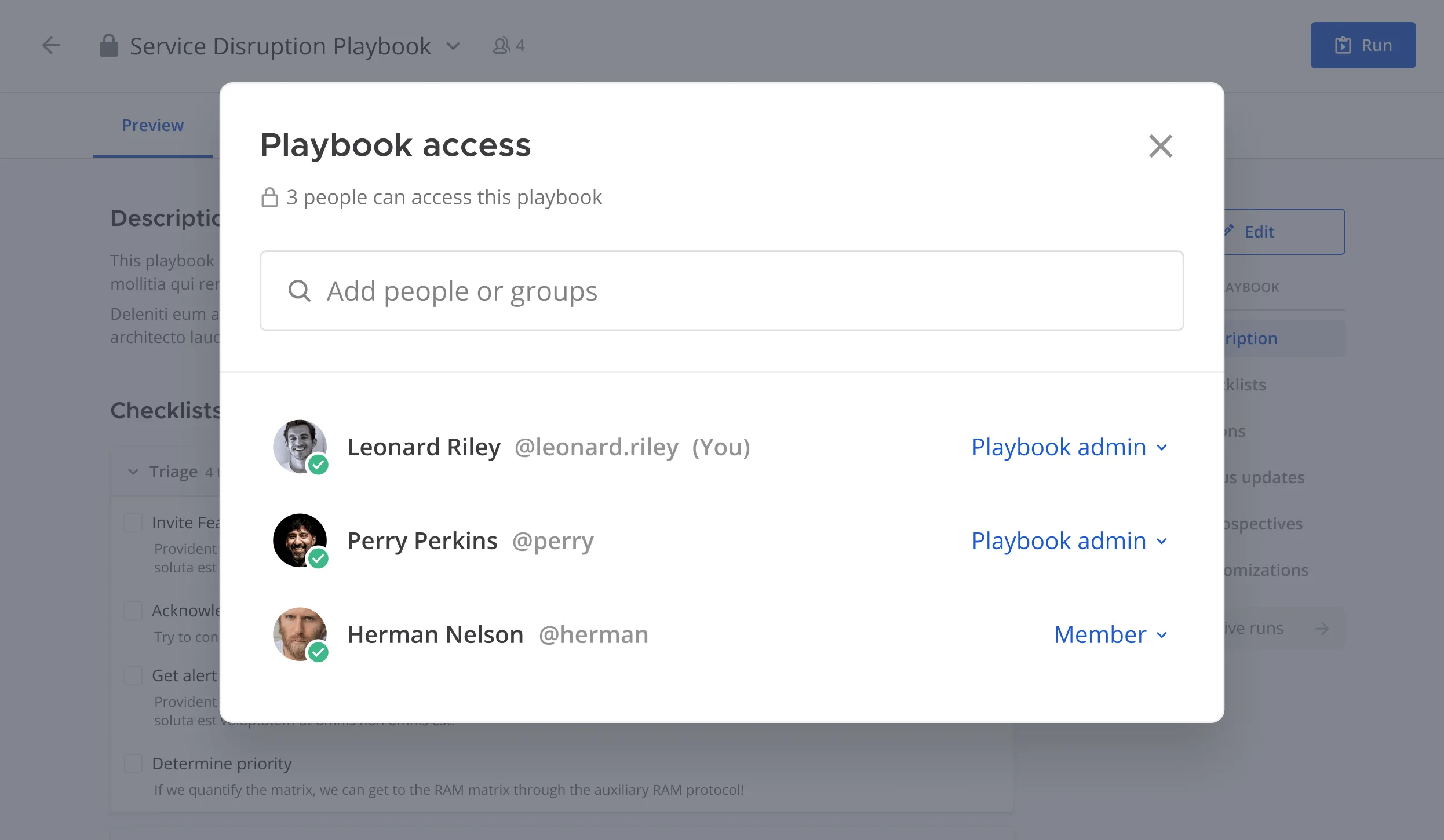Click the arrow icon next to active runs
Image resolution: width=1444 pixels, height=840 pixels.
(1322, 628)
